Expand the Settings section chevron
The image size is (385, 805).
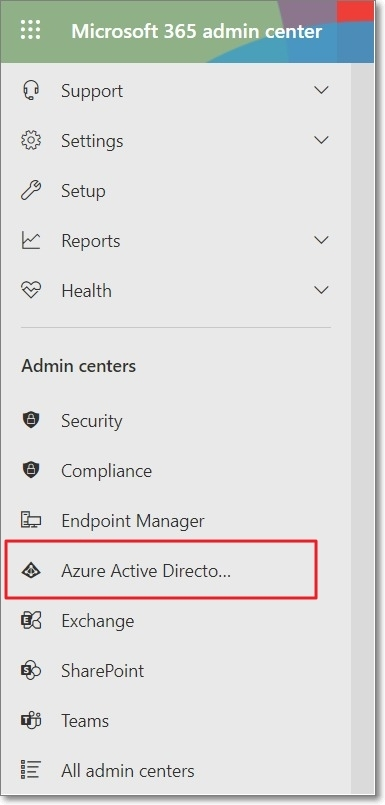click(x=321, y=140)
